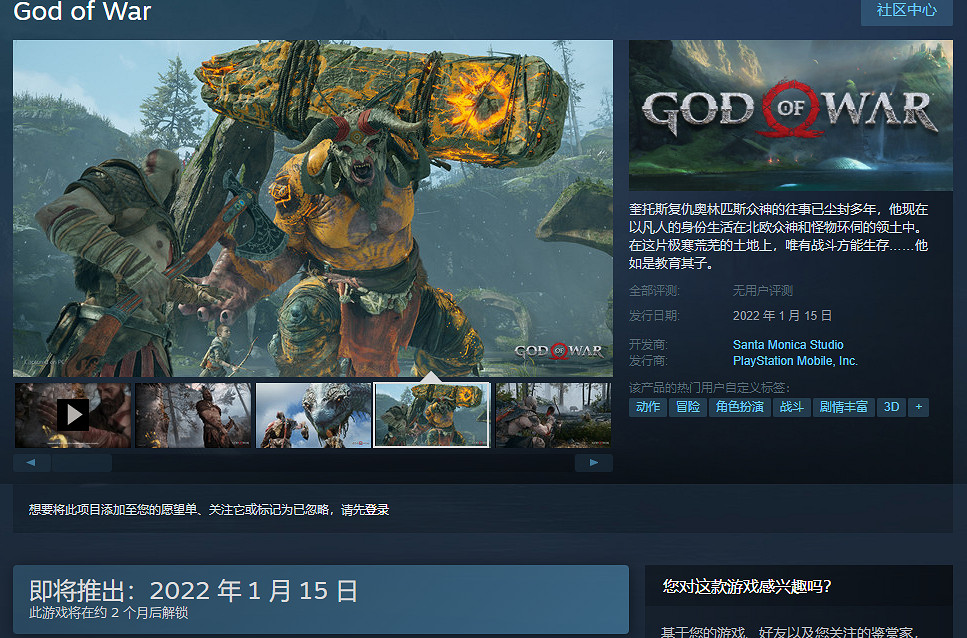Play the God of War trailer video
This screenshot has height=638, width=967.
coord(72,414)
